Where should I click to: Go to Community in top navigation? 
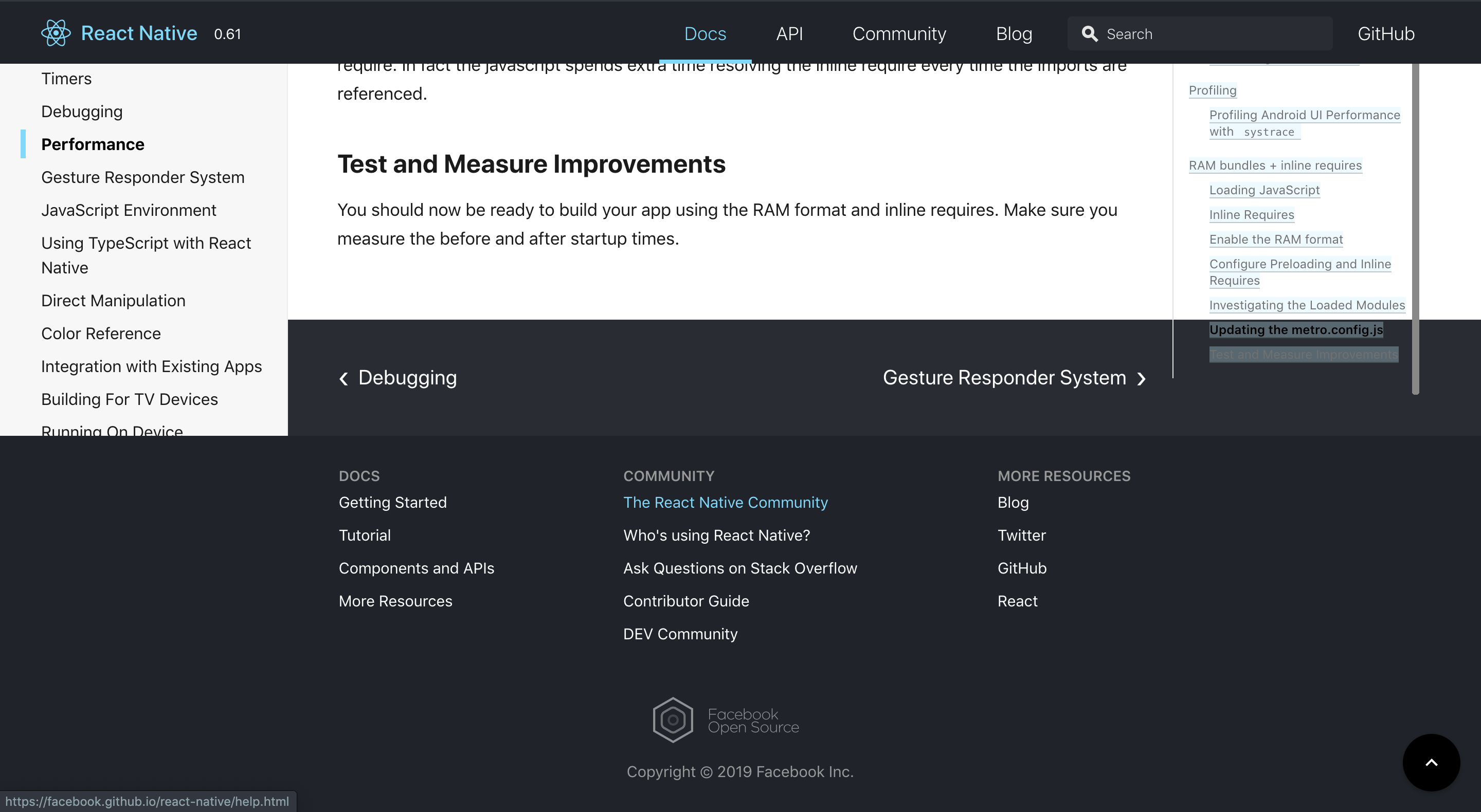[898, 34]
